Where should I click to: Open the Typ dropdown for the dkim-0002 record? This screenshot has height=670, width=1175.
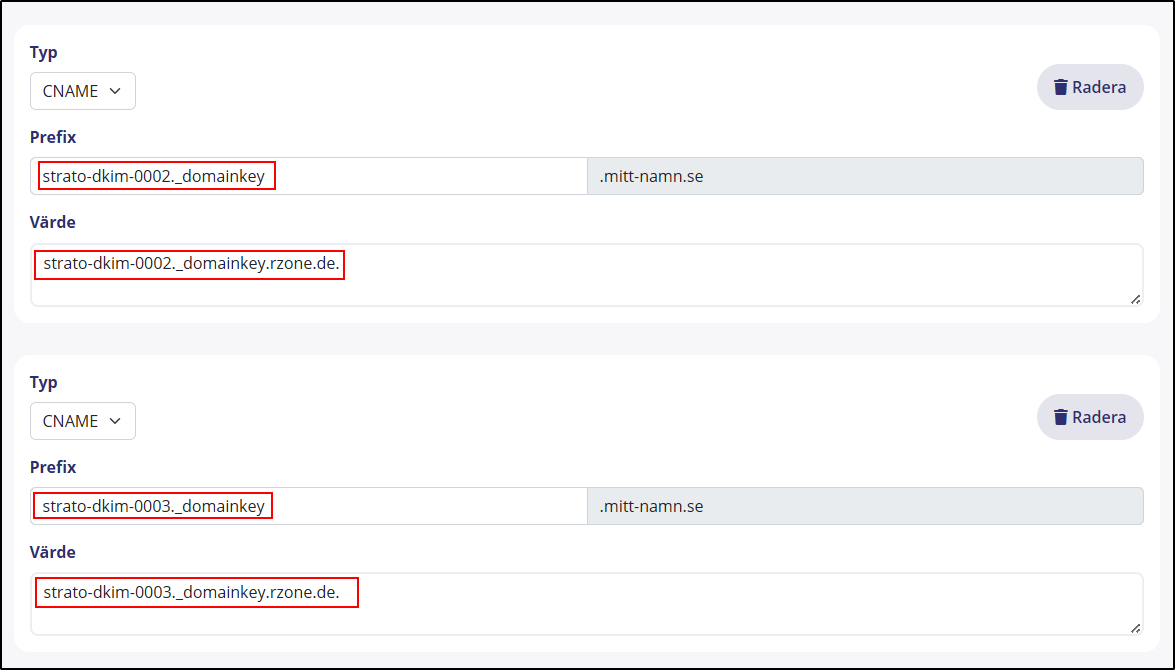[82, 91]
